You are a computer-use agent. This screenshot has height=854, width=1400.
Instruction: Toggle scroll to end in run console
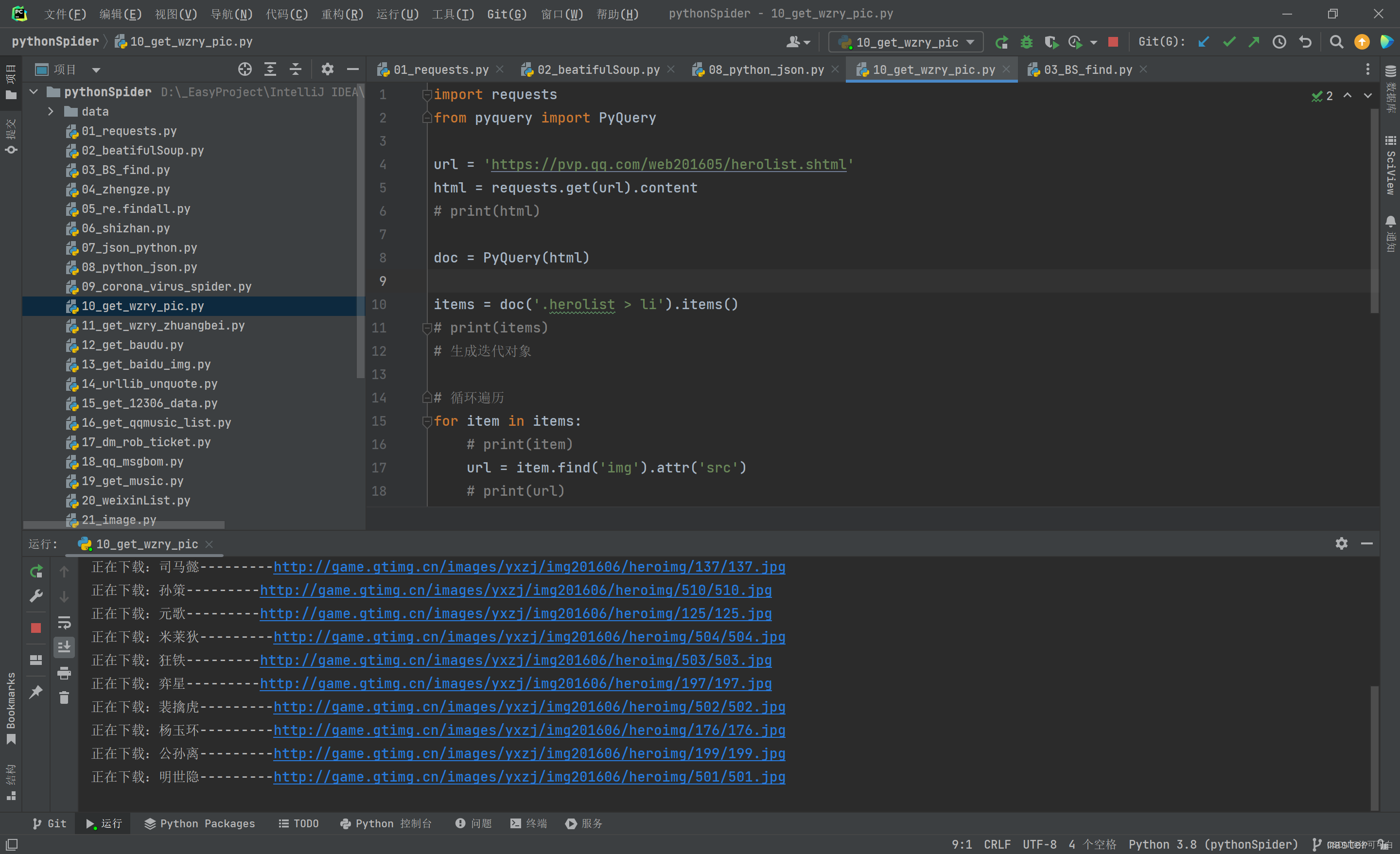64,647
